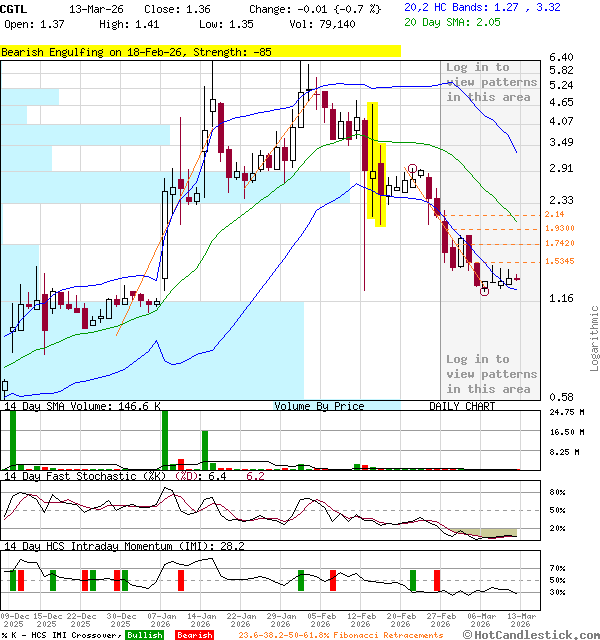Click the DAILY CHART label

462,406
